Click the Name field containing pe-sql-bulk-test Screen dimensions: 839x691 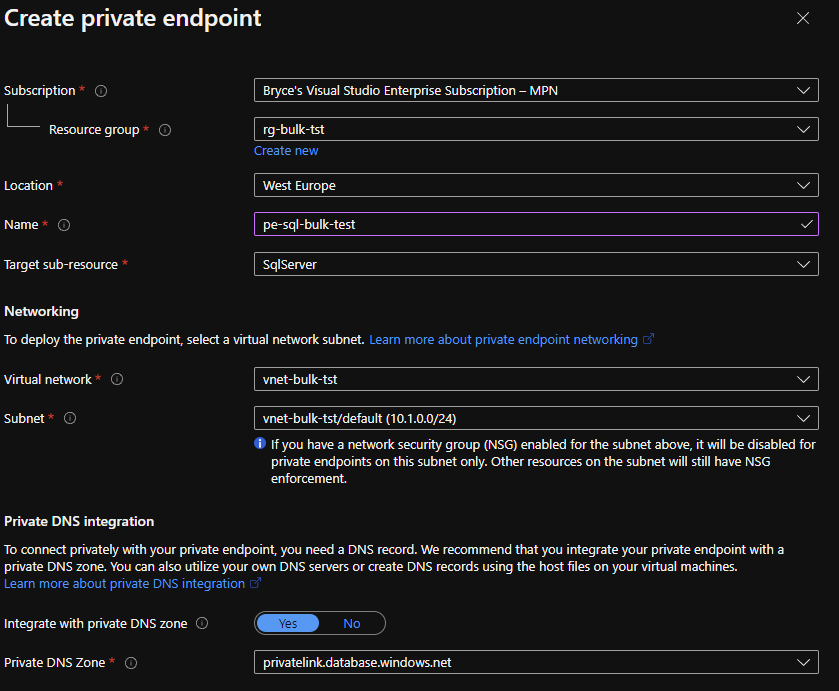tap(525, 225)
